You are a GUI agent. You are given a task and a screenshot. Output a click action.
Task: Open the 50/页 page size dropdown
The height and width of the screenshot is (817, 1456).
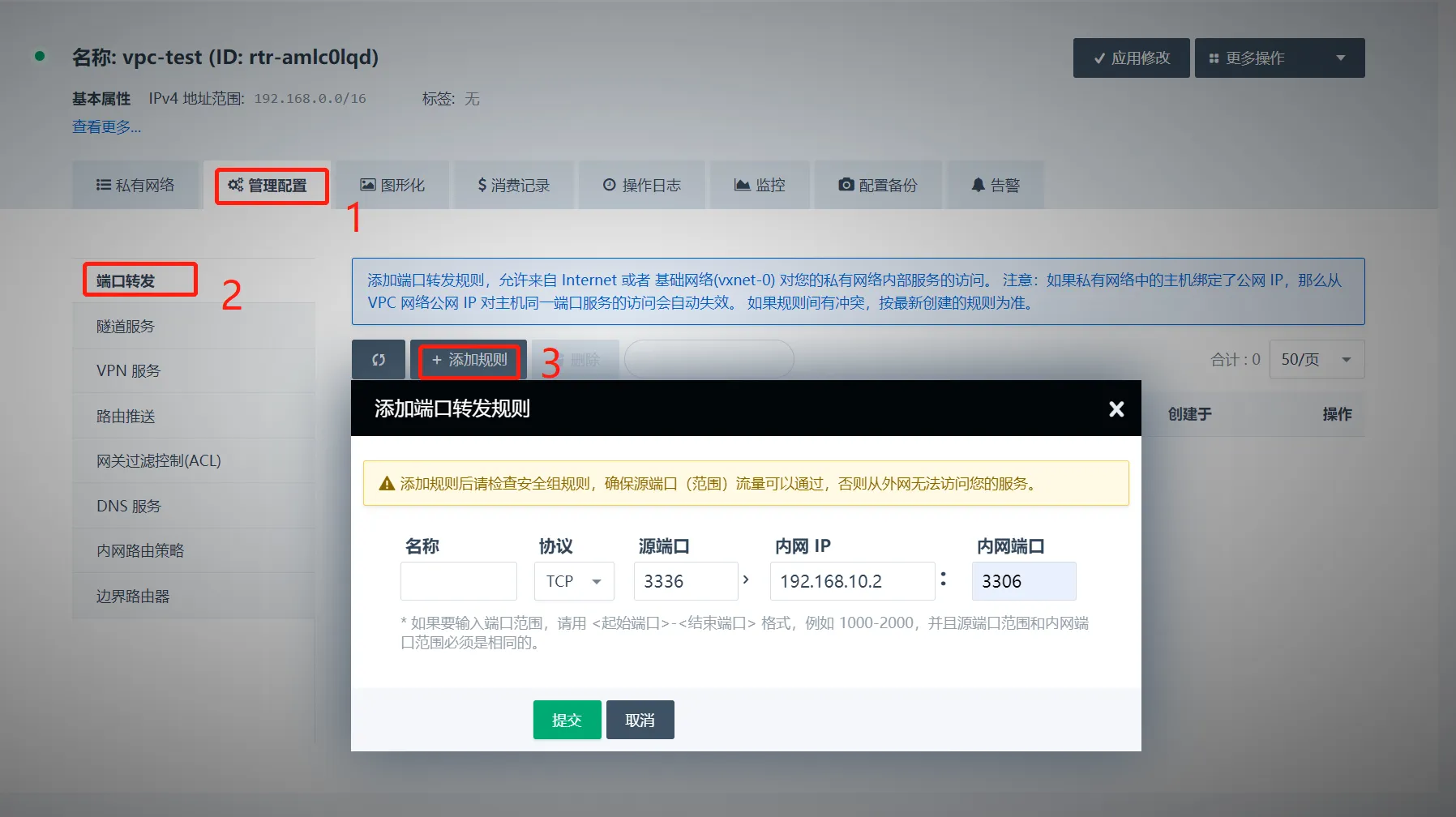[x=1316, y=360]
